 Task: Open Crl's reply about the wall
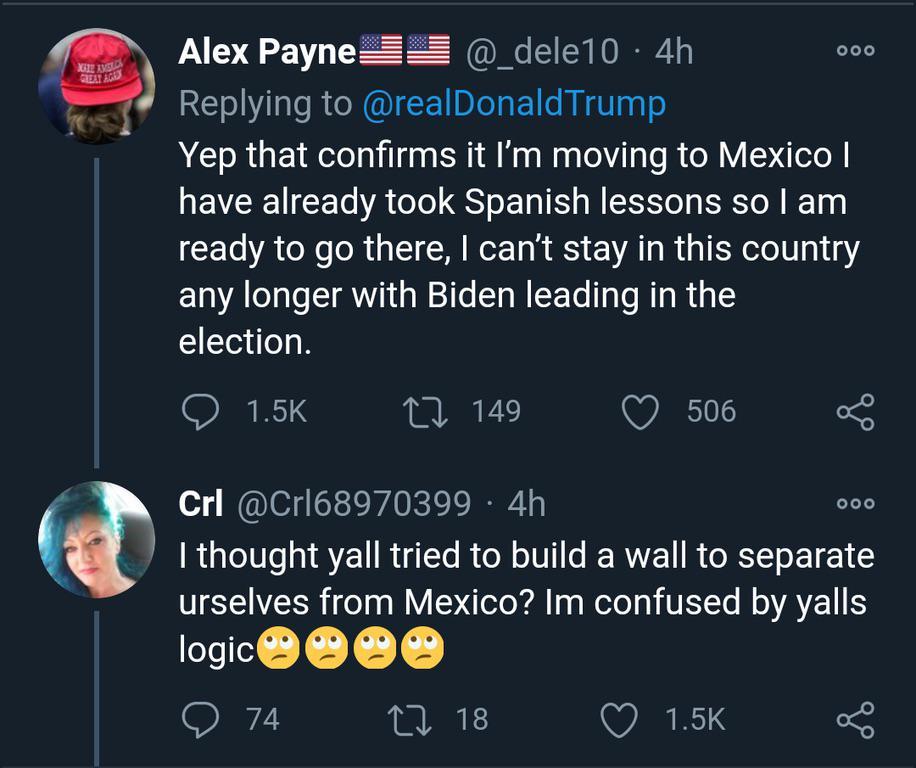(x=525, y=602)
